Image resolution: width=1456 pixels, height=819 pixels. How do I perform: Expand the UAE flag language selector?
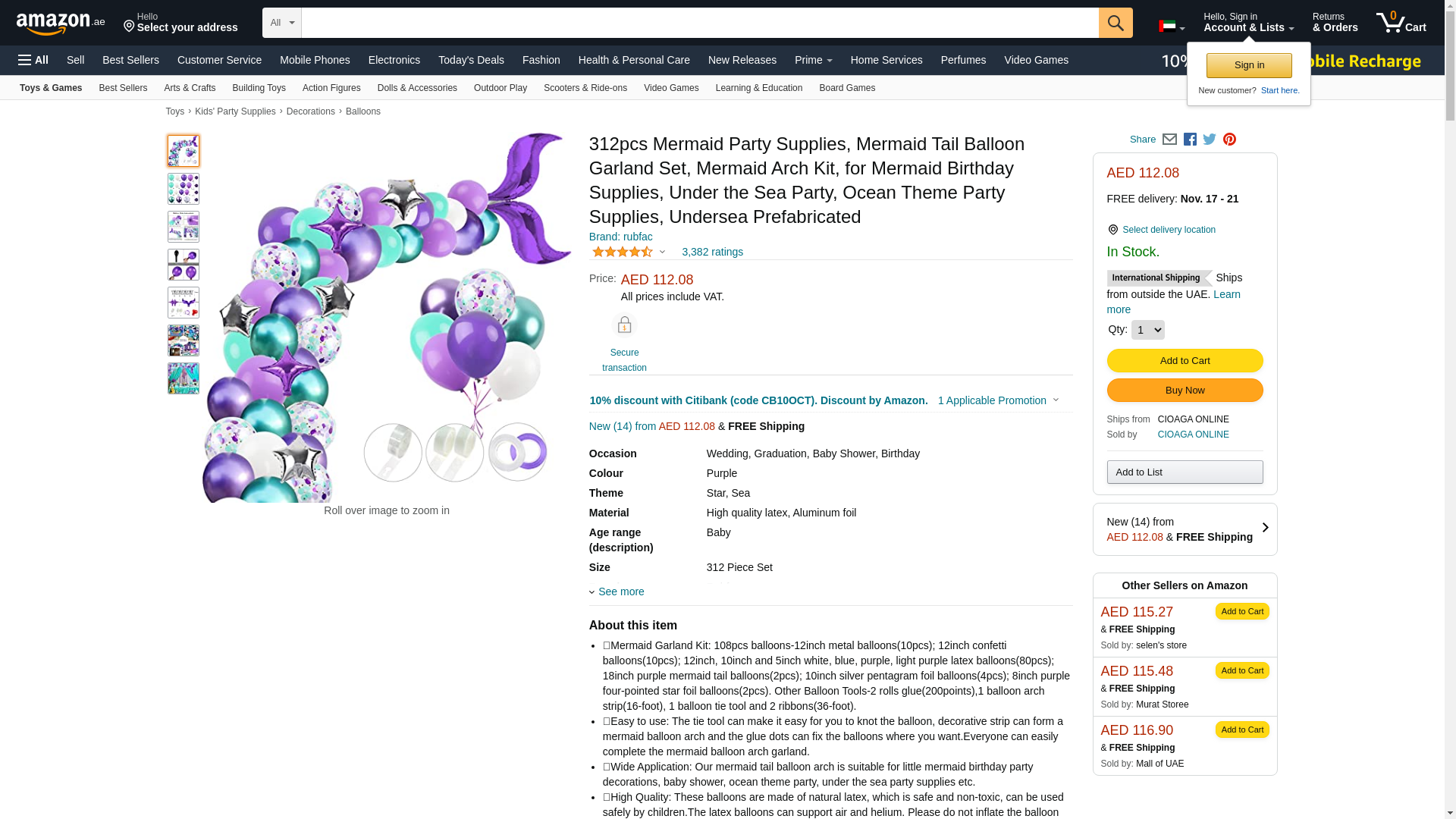click(x=1172, y=27)
